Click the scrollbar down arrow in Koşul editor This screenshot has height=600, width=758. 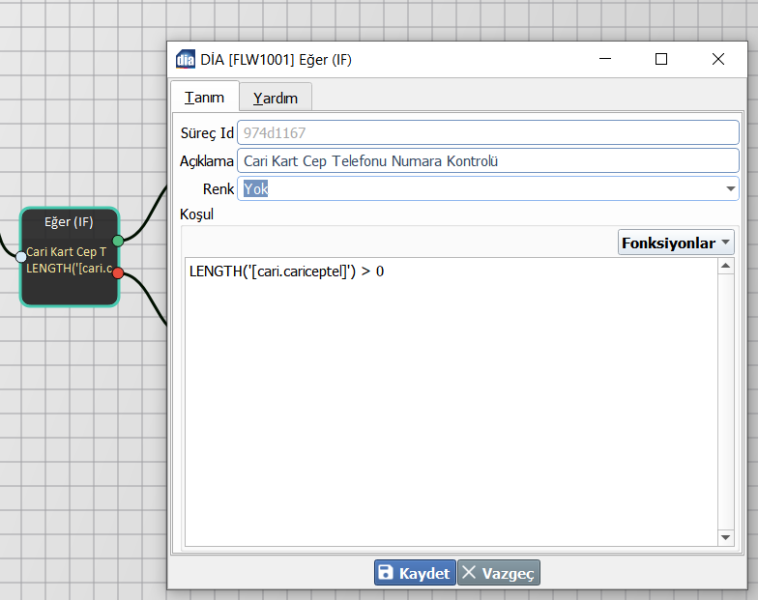point(726,538)
